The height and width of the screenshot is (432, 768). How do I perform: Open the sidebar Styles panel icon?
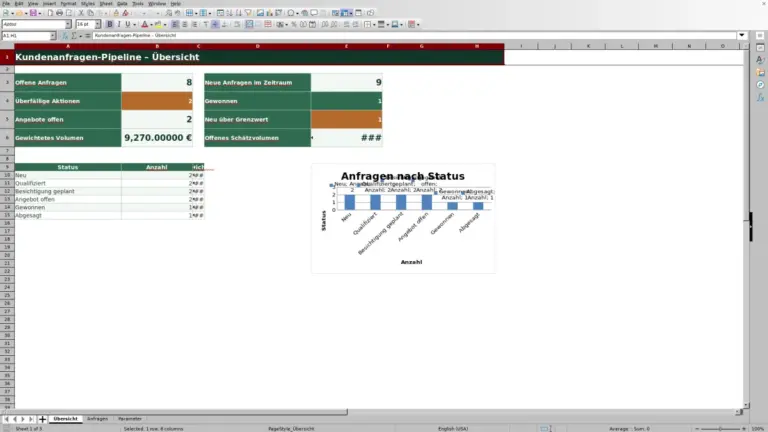pos(760,60)
